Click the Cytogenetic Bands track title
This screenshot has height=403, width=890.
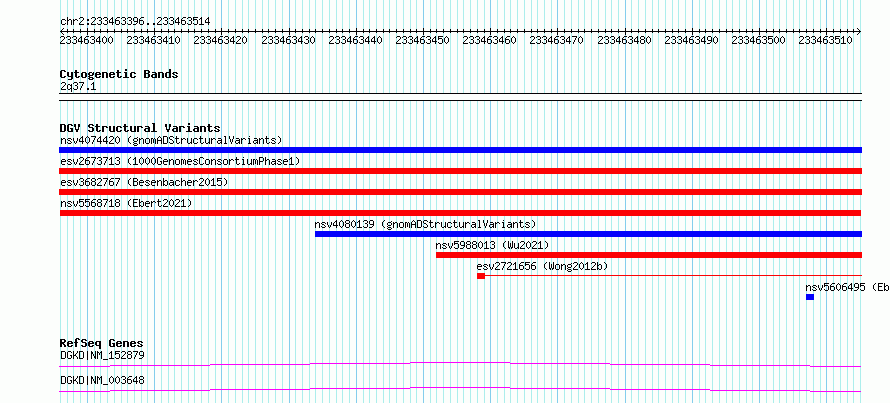click(x=119, y=74)
